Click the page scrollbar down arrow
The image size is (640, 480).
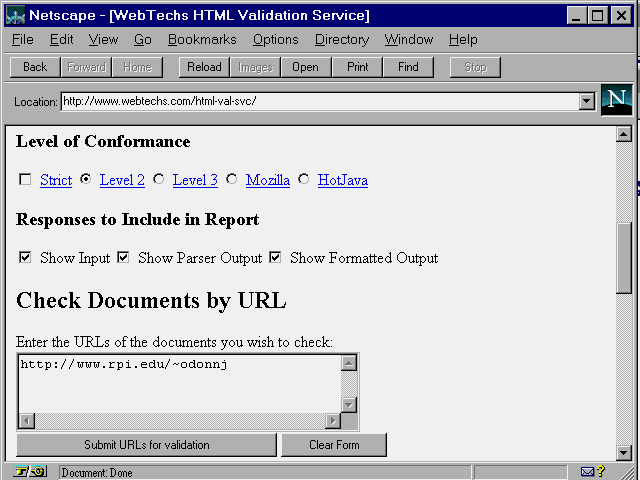[x=624, y=452]
